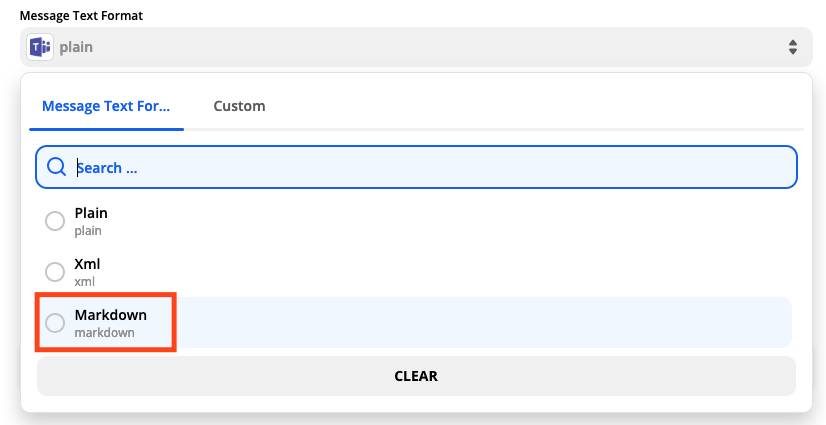Choose the bold Markdown option label
The width and height of the screenshot is (826, 425).
click(x=111, y=315)
